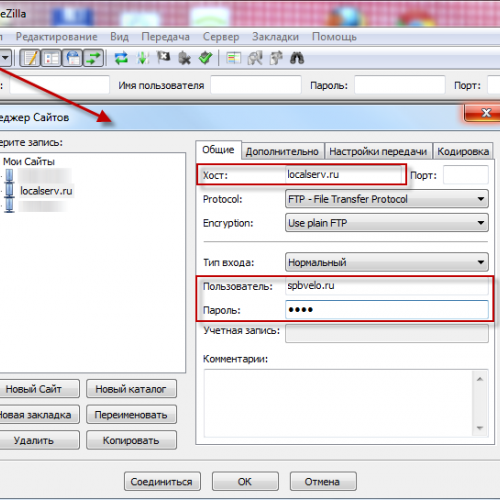500x500 pixels.
Task: Open the Тип входа dropdown
Action: (387, 262)
